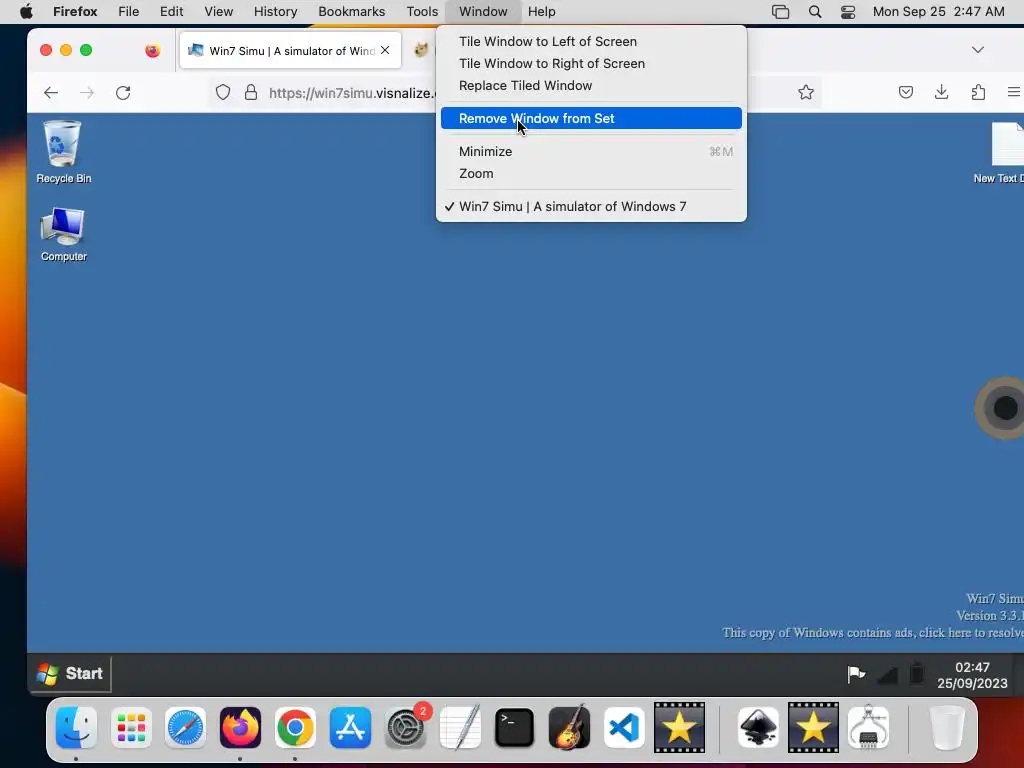Open the Trash in the Dock
This screenshot has height=768, width=1024.
pos(947,727)
